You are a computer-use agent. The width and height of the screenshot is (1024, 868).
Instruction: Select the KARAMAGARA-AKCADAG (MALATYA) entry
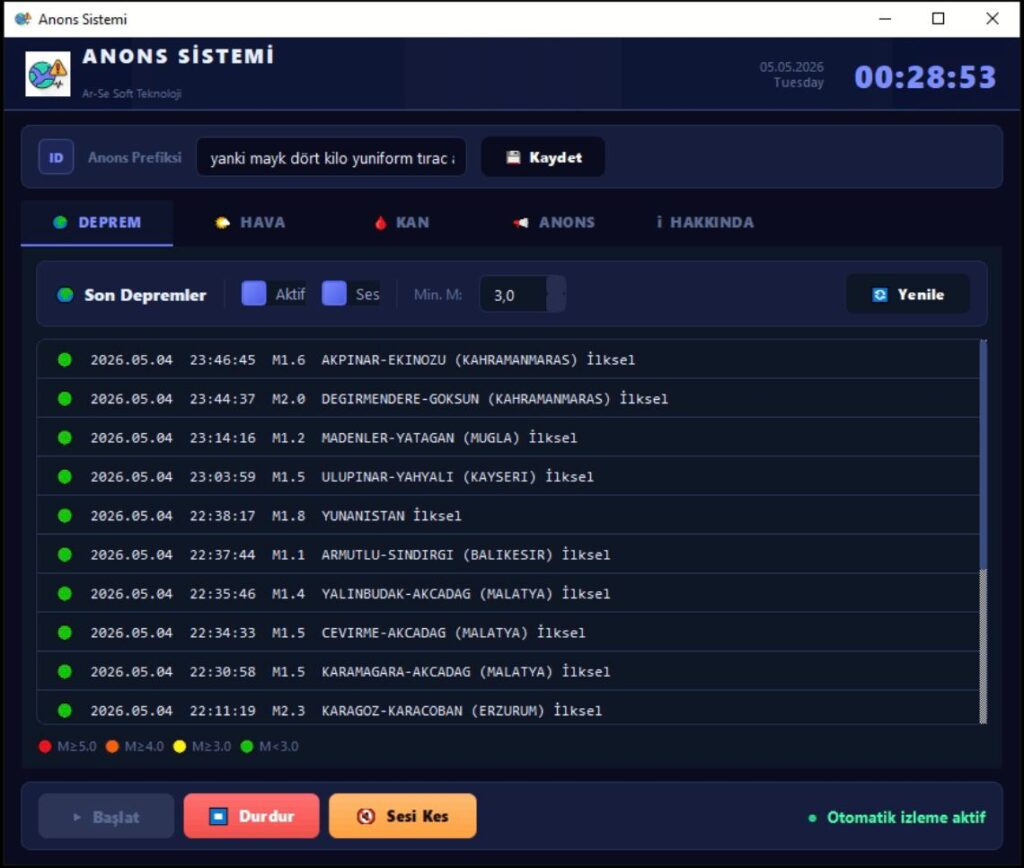(x=508, y=671)
